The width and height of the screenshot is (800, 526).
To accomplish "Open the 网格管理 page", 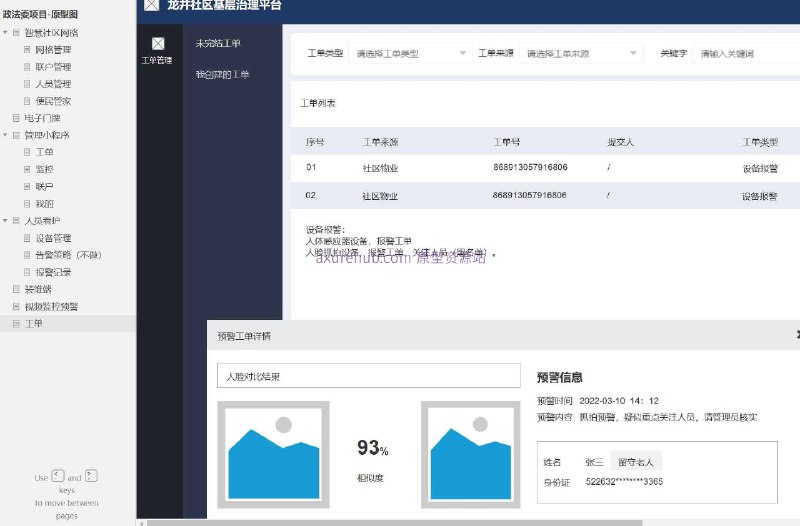I will [x=54, y=50].
